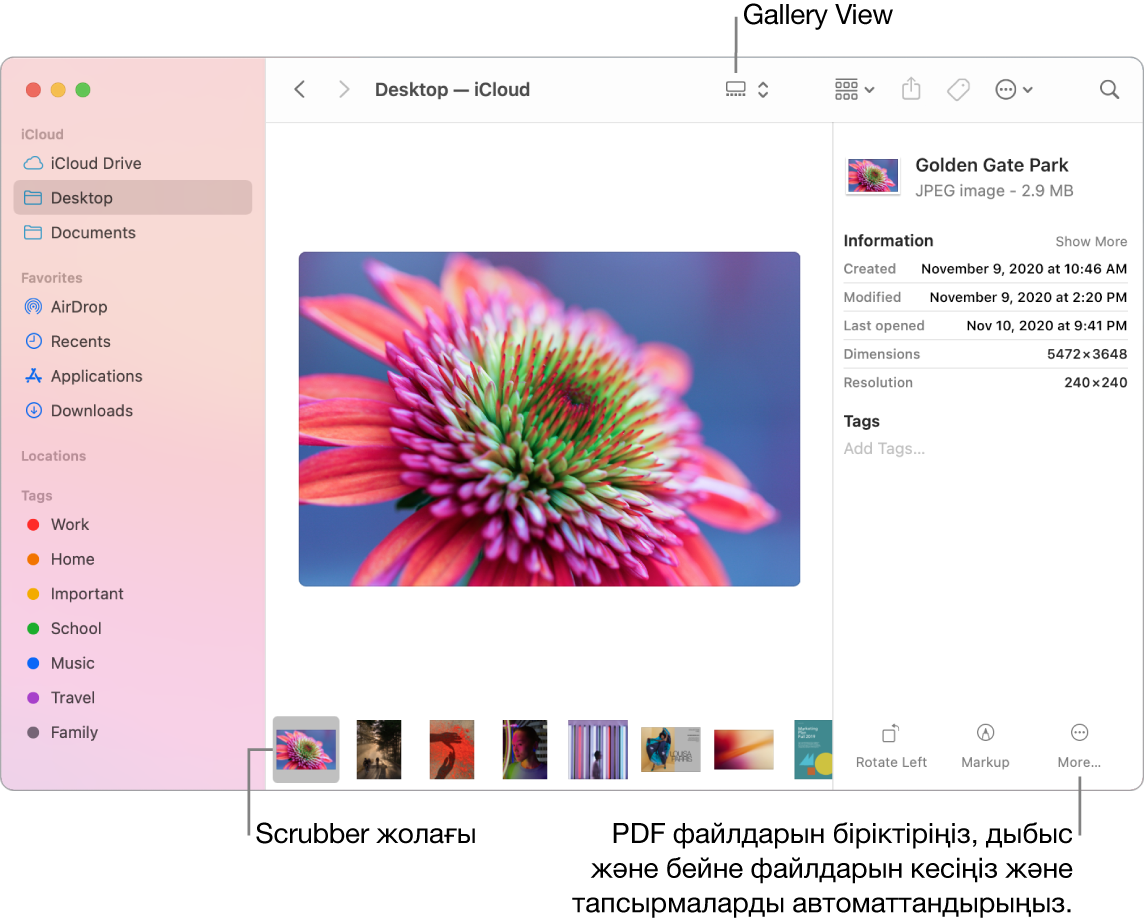Open the Group By dropdown

coord(854,90)
